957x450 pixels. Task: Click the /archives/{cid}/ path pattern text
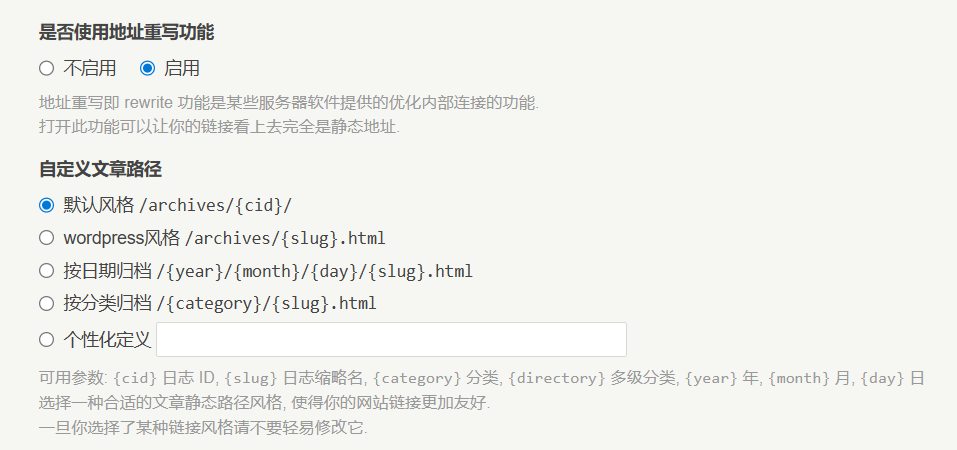pos(215,206)
